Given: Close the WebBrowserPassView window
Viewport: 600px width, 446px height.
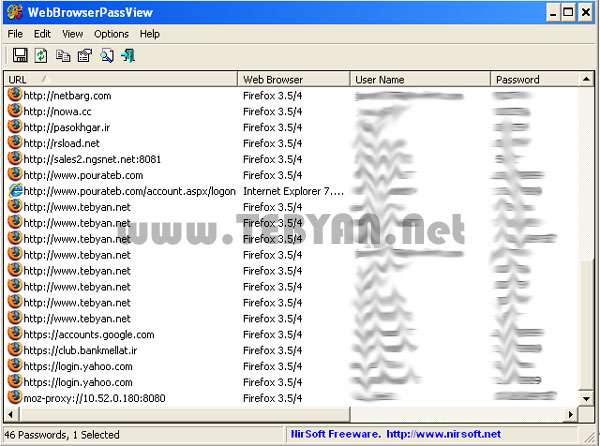Looking at the screenshot, I should point(586,12).
